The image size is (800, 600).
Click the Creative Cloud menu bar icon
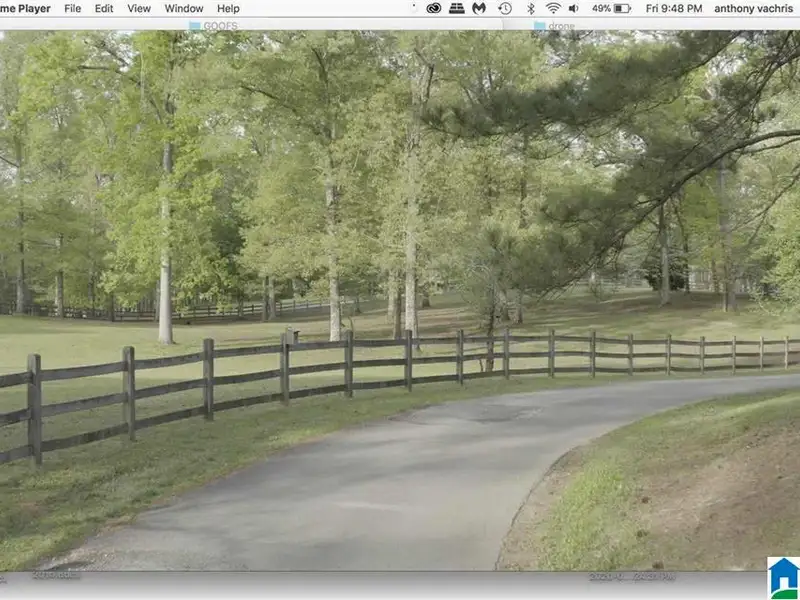[434, 8]
